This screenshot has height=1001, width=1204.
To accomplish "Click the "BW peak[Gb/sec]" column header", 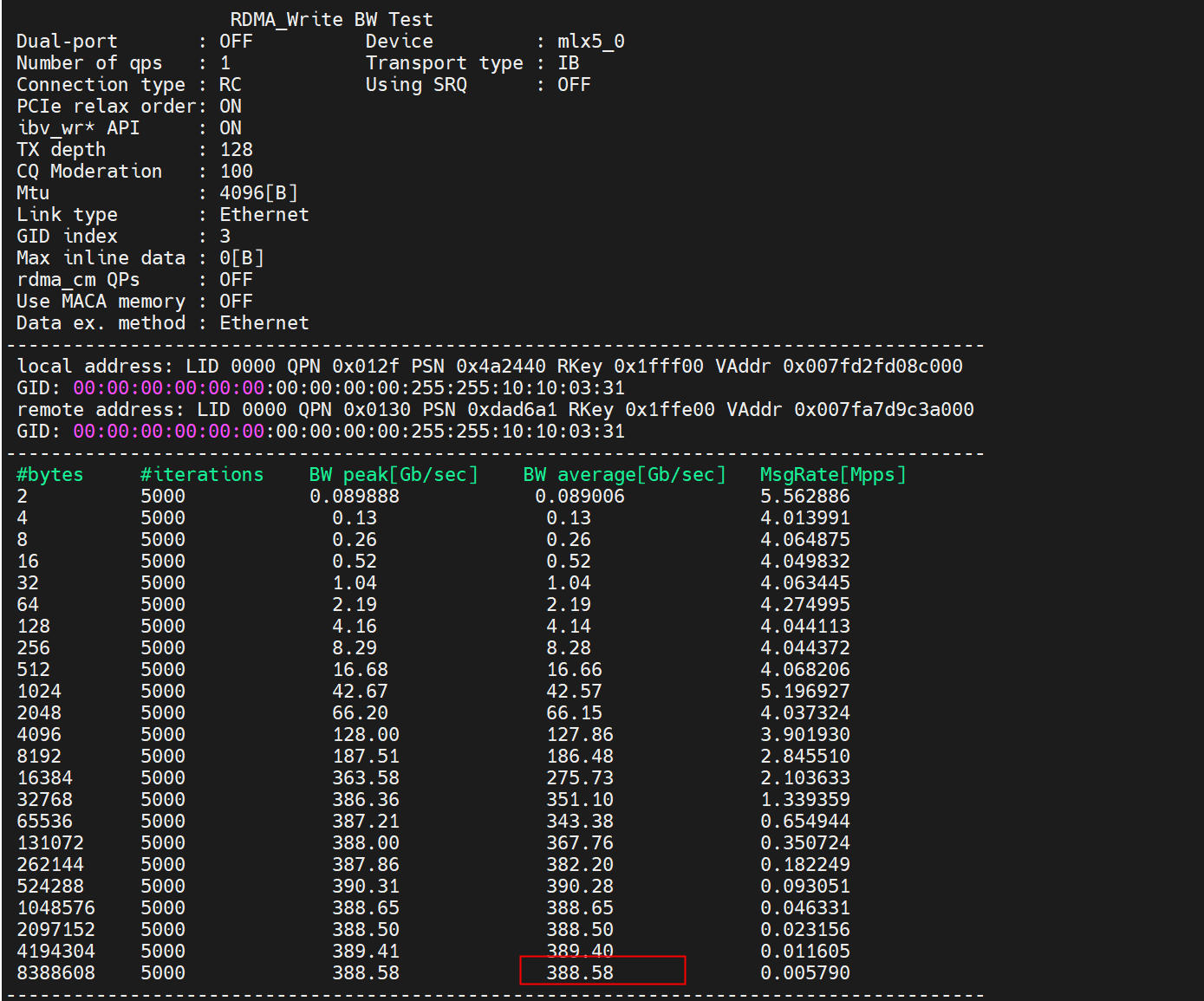I will point(394,474).
